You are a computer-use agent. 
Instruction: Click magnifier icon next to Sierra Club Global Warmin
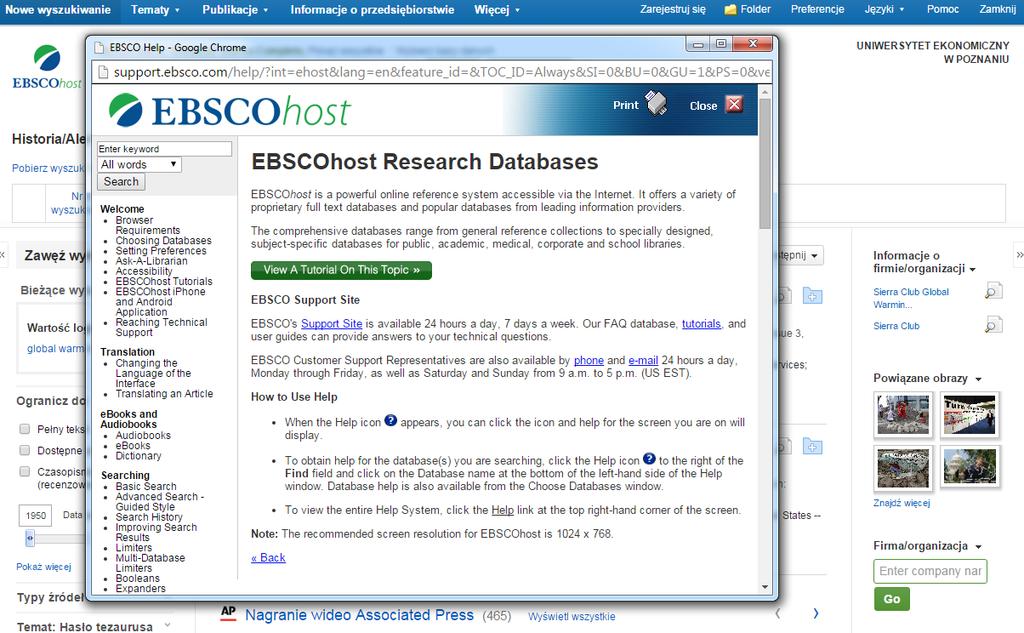tap(993, 291)
